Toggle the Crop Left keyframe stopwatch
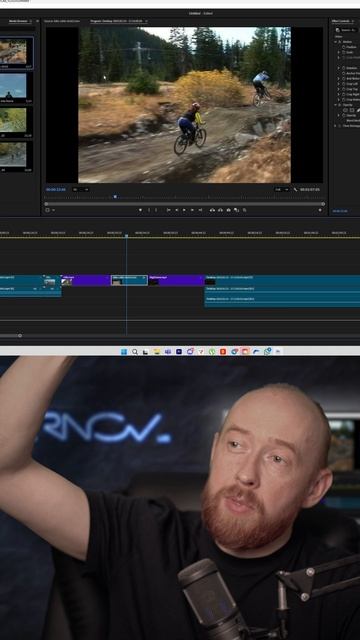Viewport: 360px width, 640px height. click(x=343, y=84)
